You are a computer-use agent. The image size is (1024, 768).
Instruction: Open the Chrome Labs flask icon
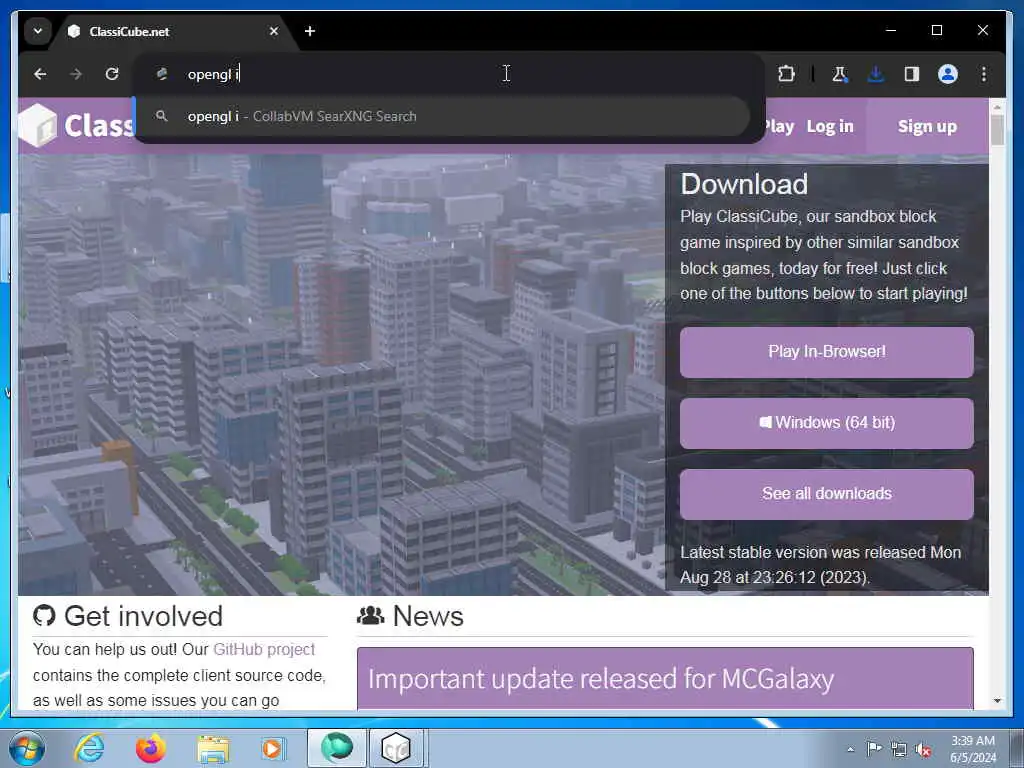click(839, 74)
